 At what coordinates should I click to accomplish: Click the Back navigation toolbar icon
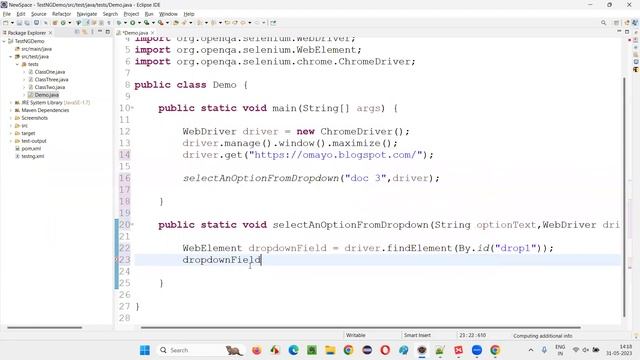point(243,23)
